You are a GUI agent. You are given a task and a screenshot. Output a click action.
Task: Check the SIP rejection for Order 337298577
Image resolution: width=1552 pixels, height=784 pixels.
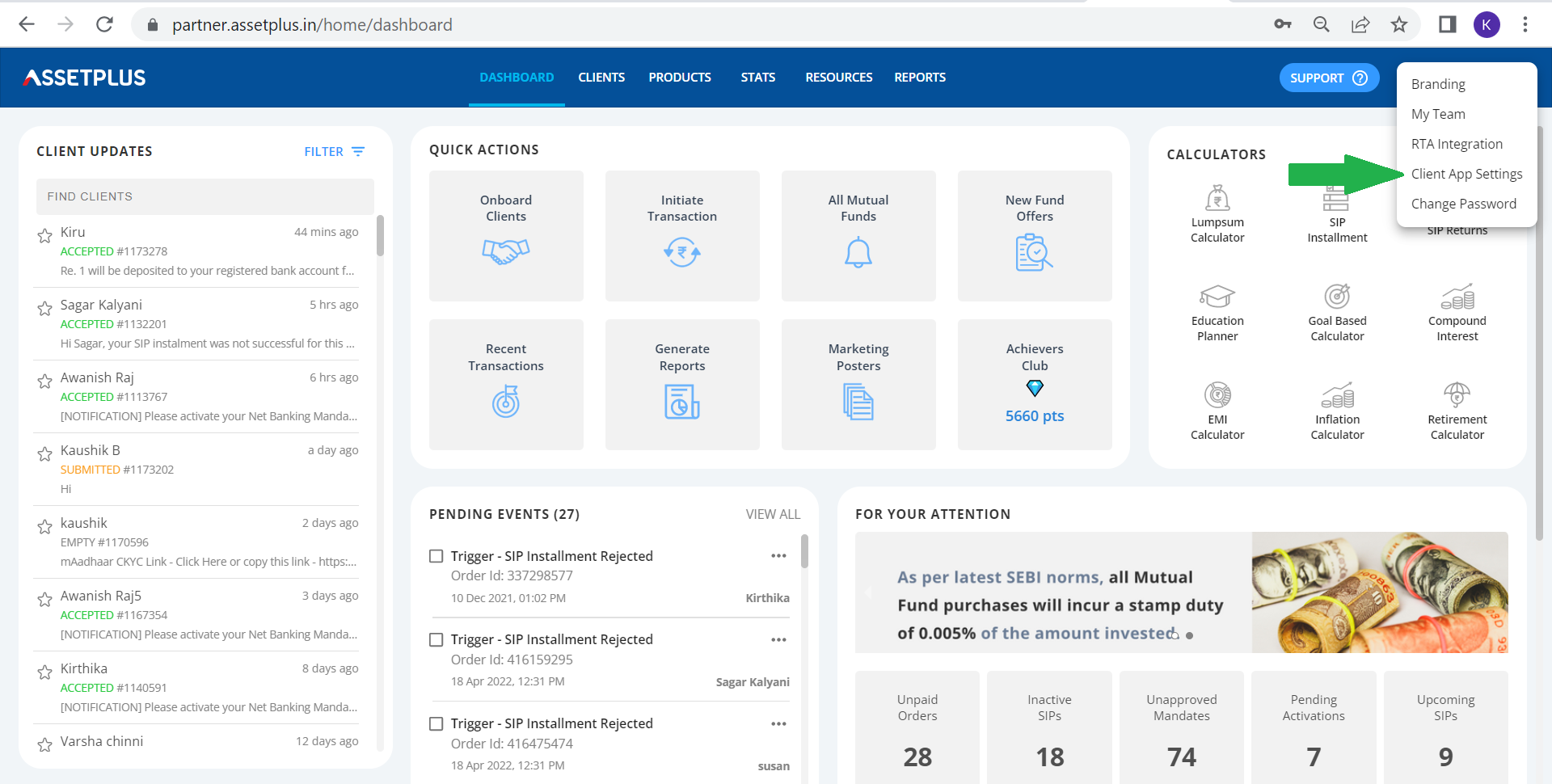point(436,556)
